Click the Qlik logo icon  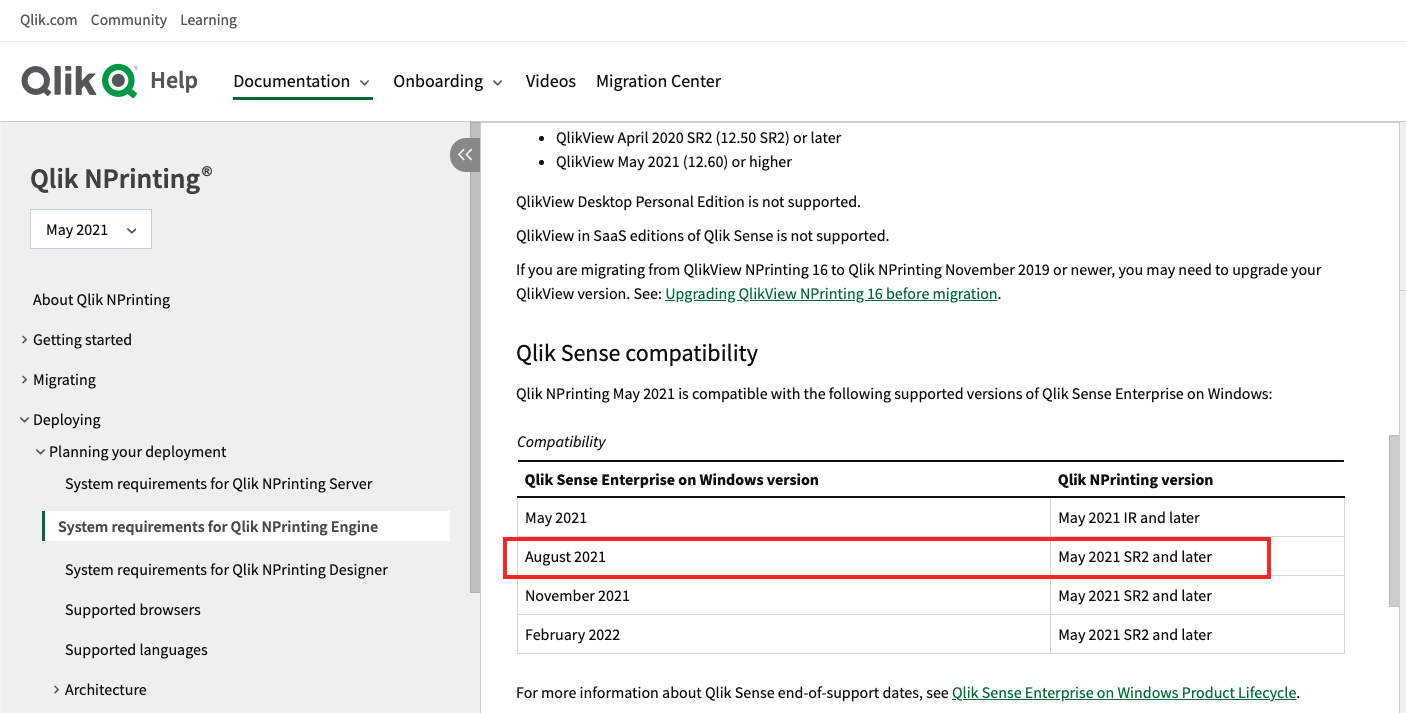click(x=79, y=81)
